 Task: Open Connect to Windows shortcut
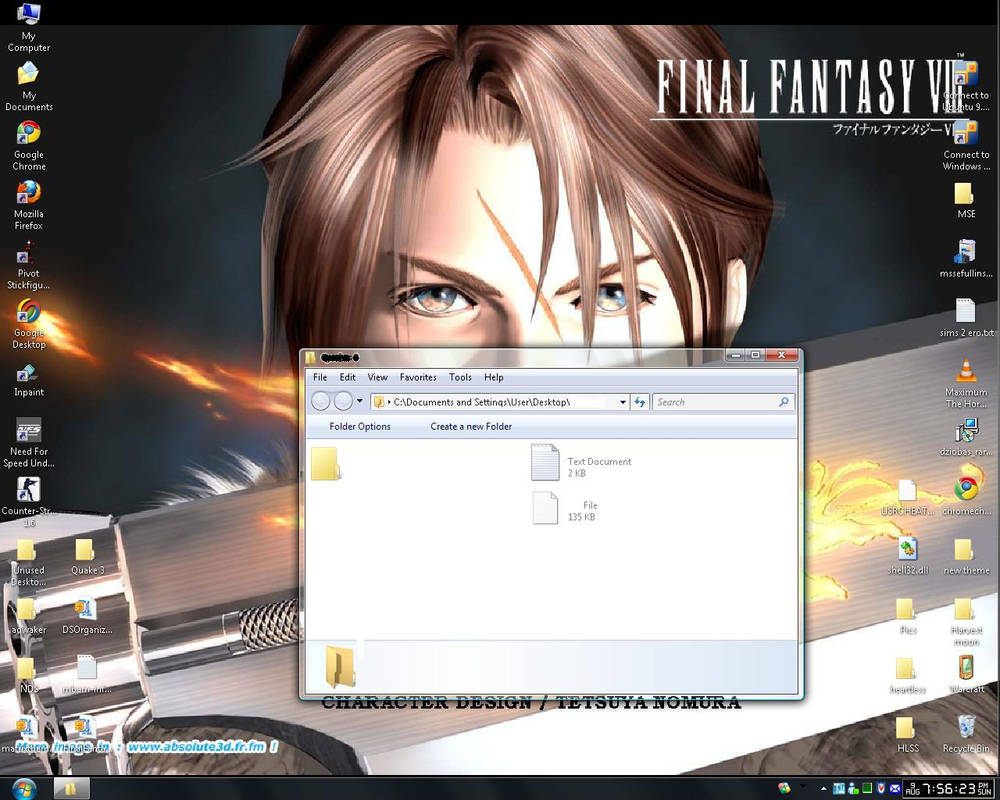(966, 145)
